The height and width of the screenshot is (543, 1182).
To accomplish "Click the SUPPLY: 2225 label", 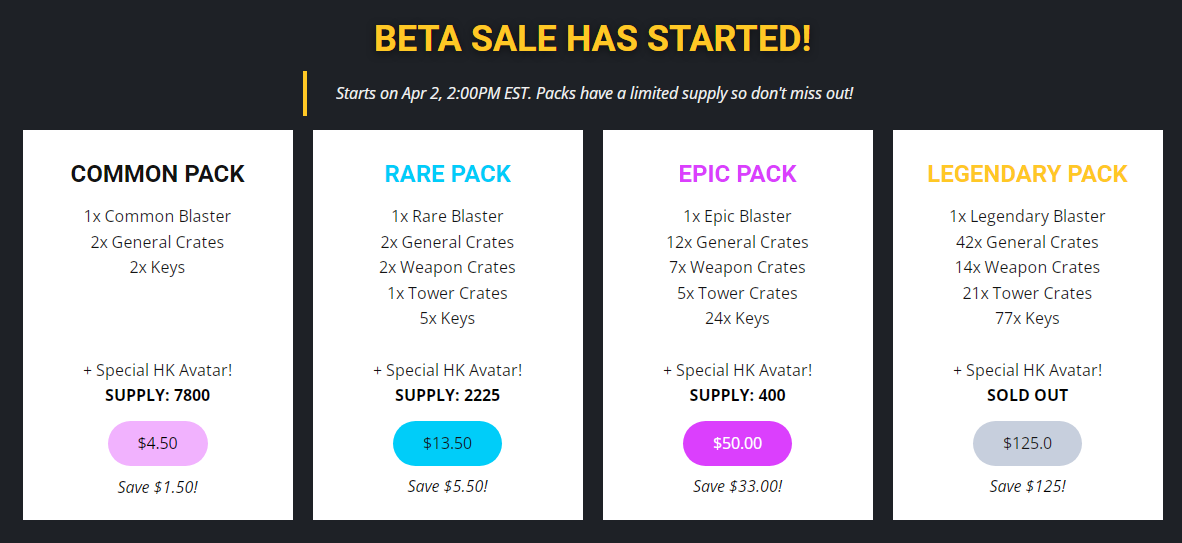I will click(447, 395).
